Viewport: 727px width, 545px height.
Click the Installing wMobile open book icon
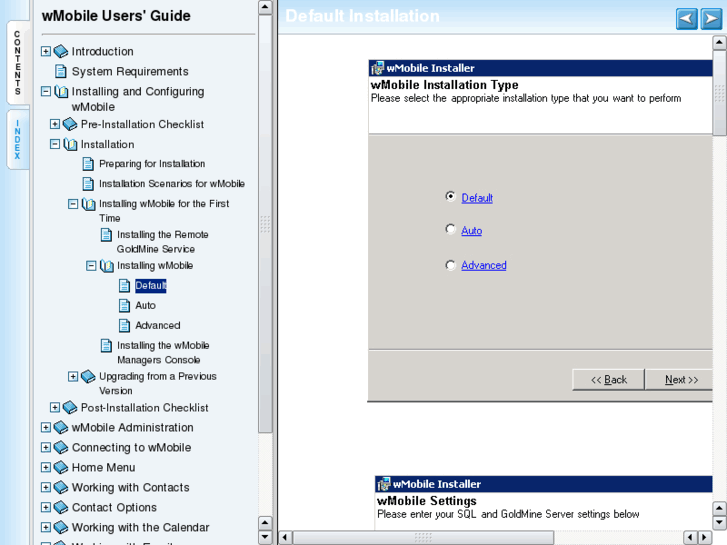tap(107, 265)
